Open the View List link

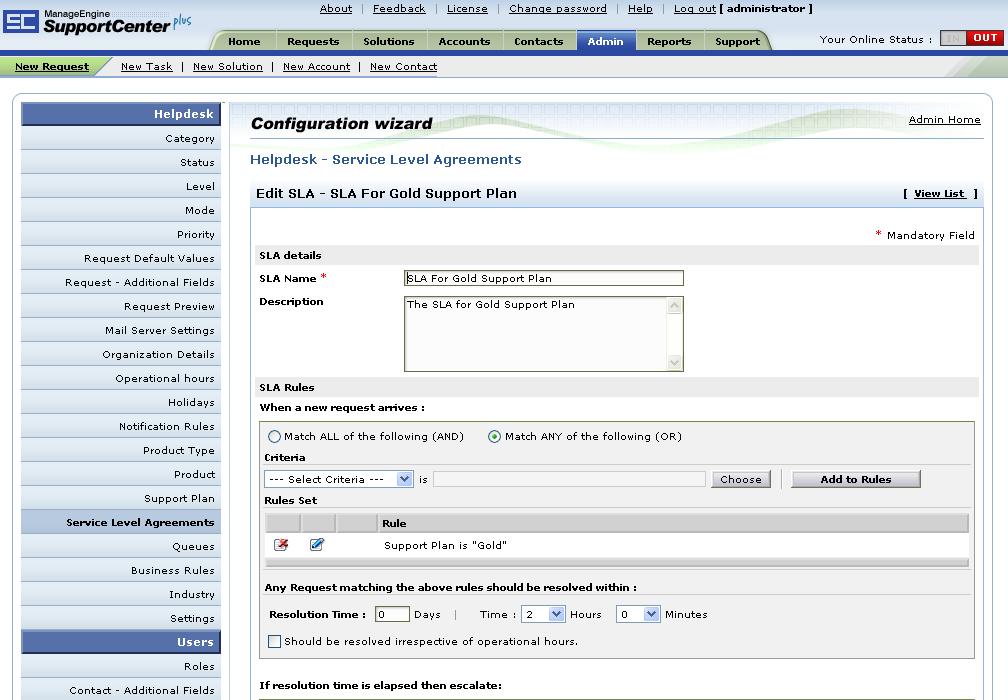(x=940, y=193)
